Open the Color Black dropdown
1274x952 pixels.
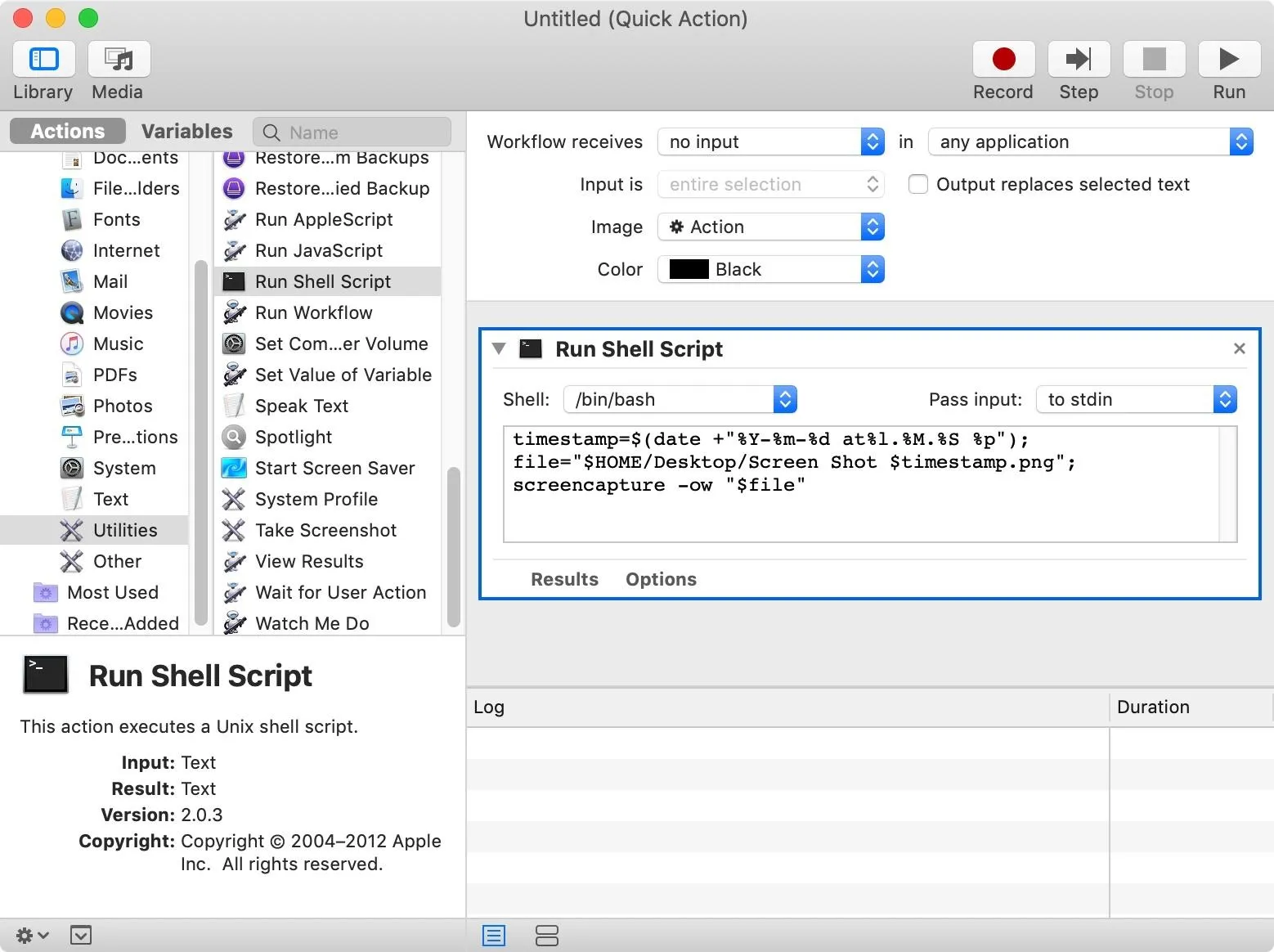(x=771, y=269)
